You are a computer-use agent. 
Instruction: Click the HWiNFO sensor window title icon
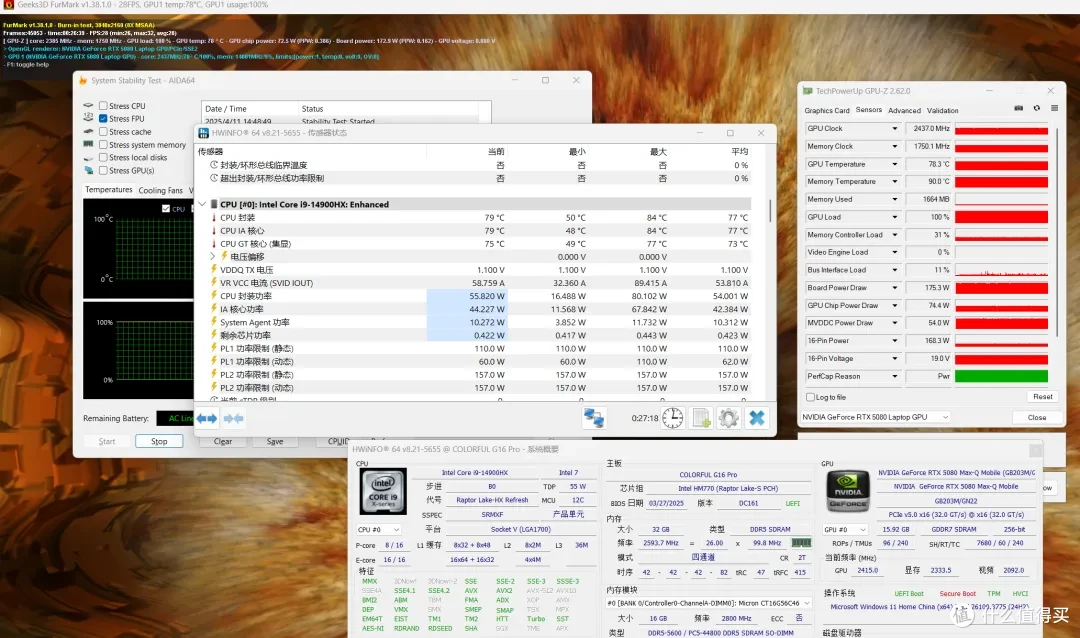pyautogui.click(x=203, y=133)
